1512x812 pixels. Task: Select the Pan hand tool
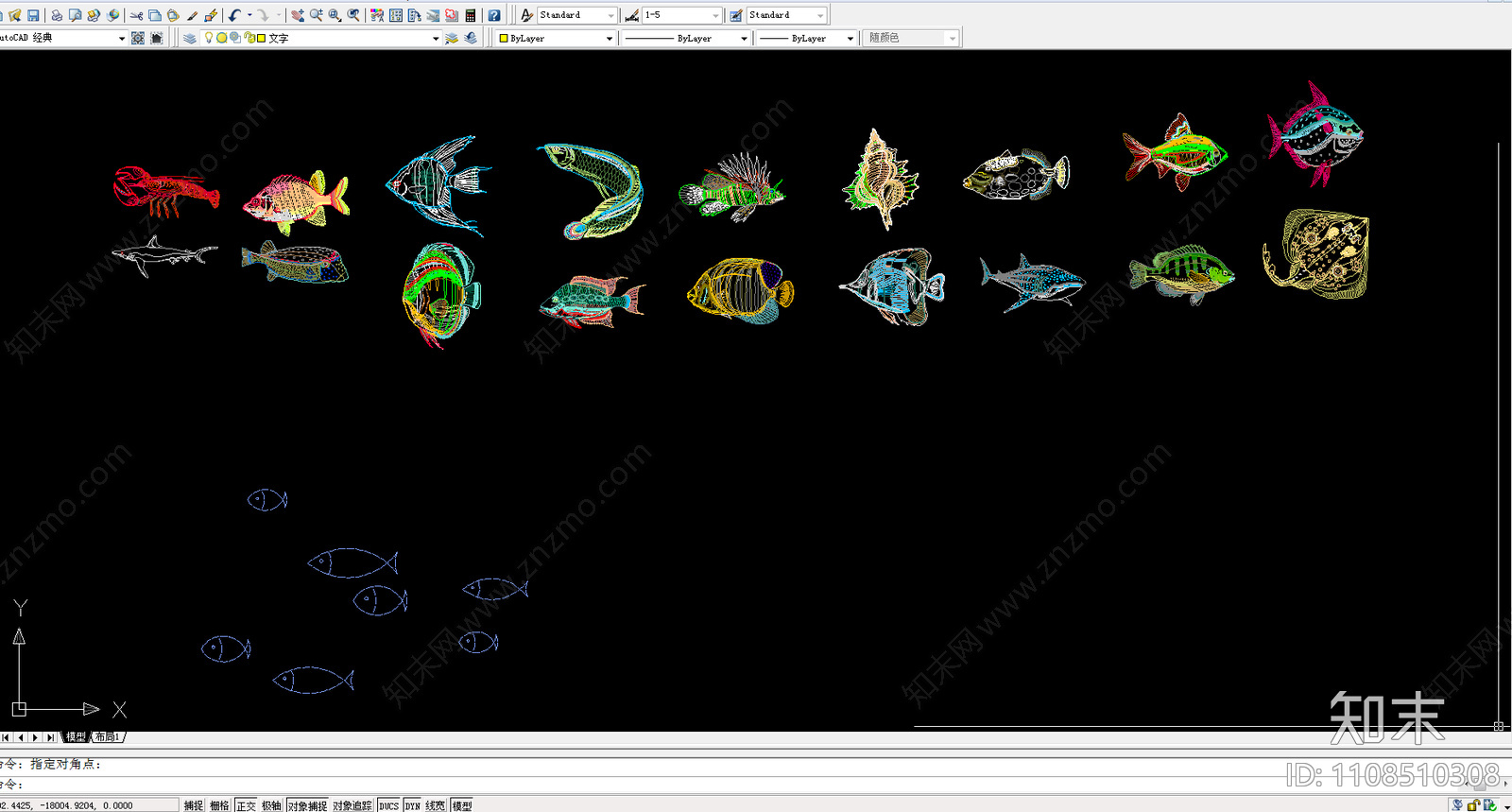point(298,15)
